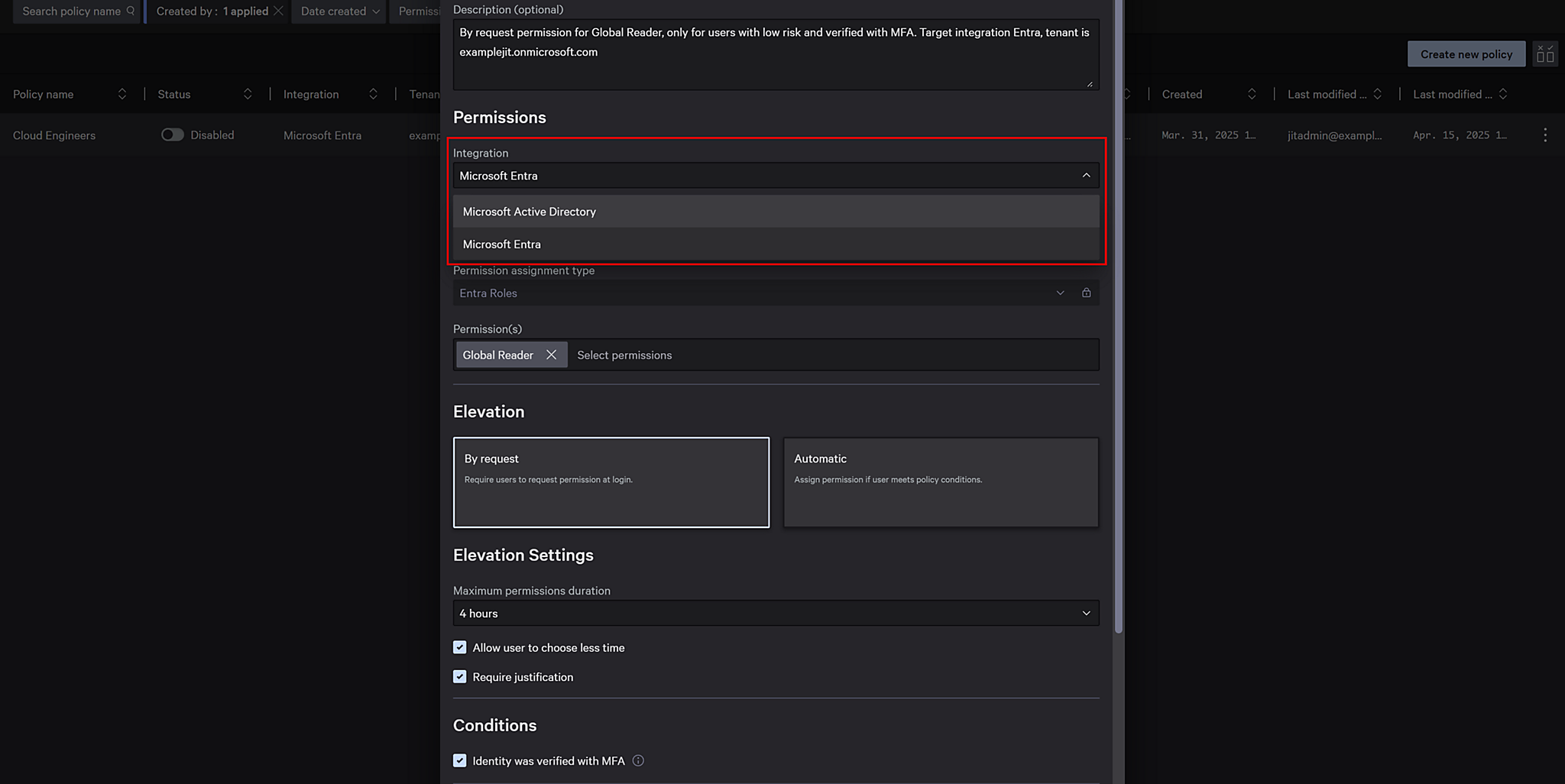Select Microsoft Active Directory from the list
Viewport: 1565px width, 784px height.
[x=530, y=211]
